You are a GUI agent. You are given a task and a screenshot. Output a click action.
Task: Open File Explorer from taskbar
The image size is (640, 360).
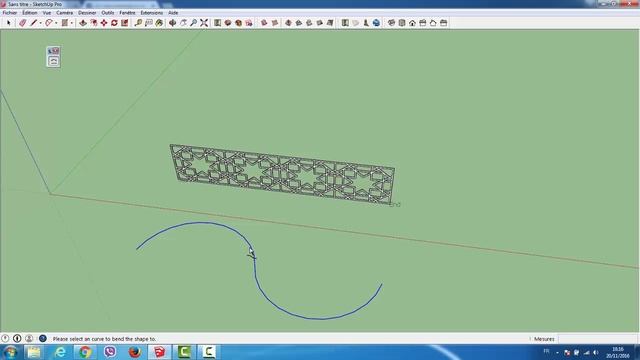[34, 352]
